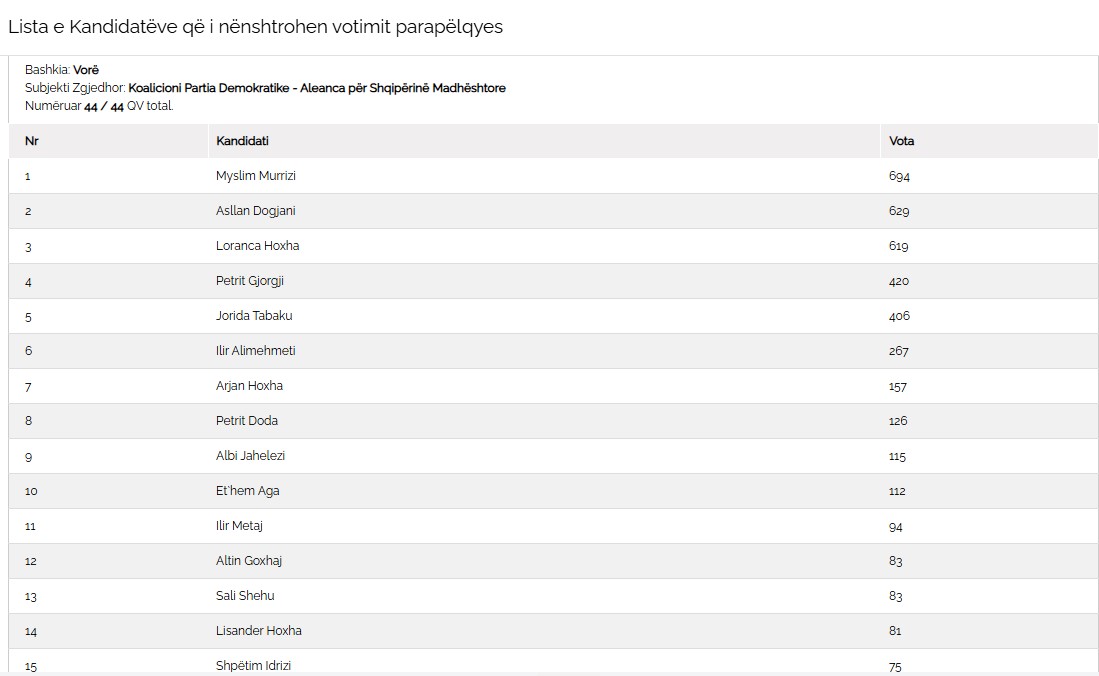Select Ilir Metaj from candidates
Screen dimensions: 1099x676
[239, 526]
